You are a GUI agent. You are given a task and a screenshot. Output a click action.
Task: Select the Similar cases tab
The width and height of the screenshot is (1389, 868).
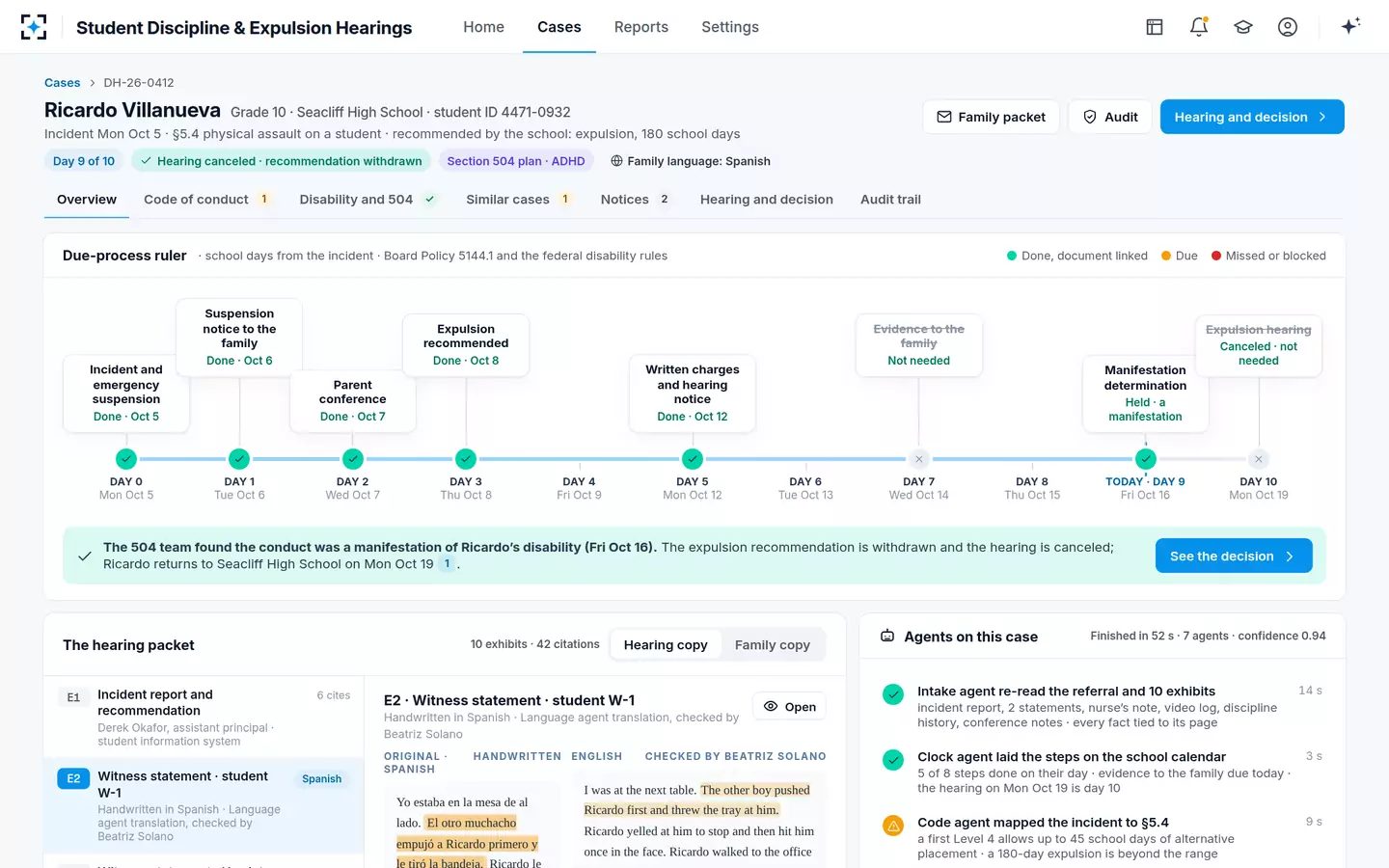tap(519, 200)
